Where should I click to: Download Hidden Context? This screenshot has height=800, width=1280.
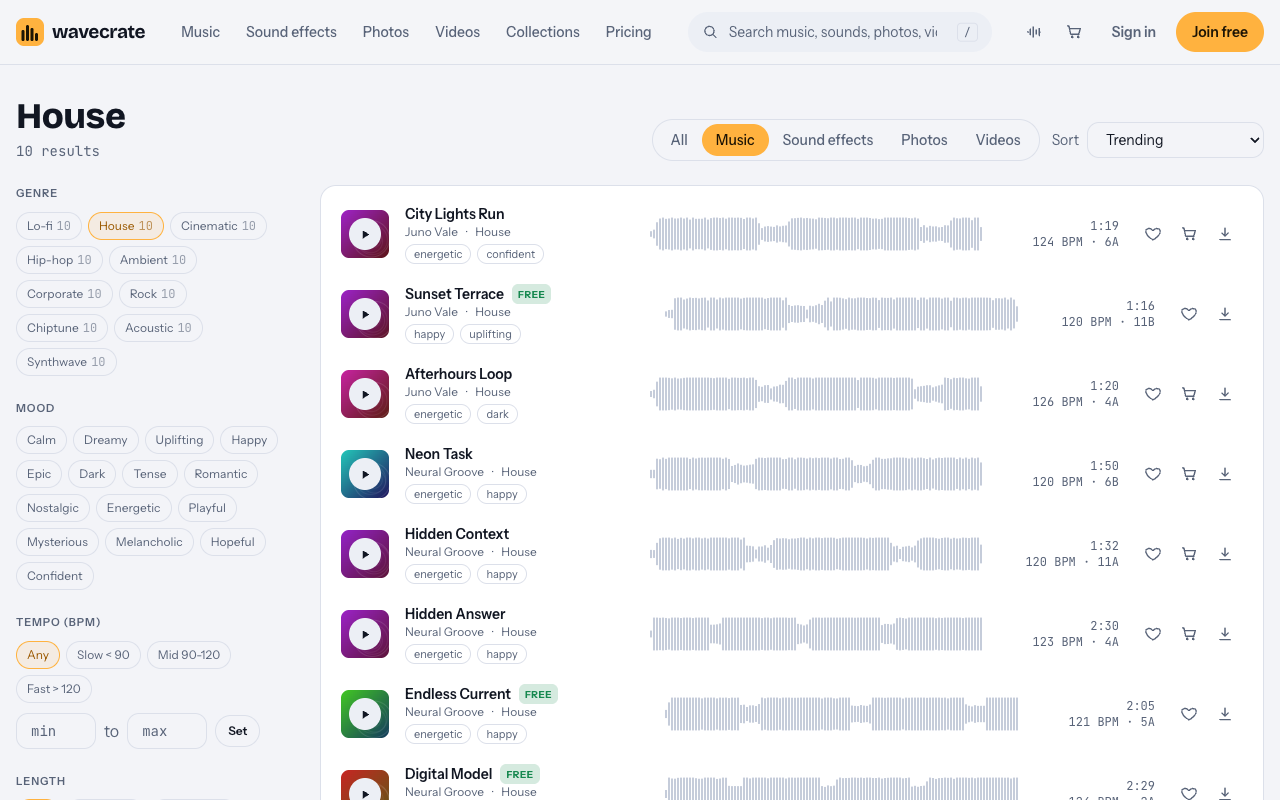(1225, 554)
